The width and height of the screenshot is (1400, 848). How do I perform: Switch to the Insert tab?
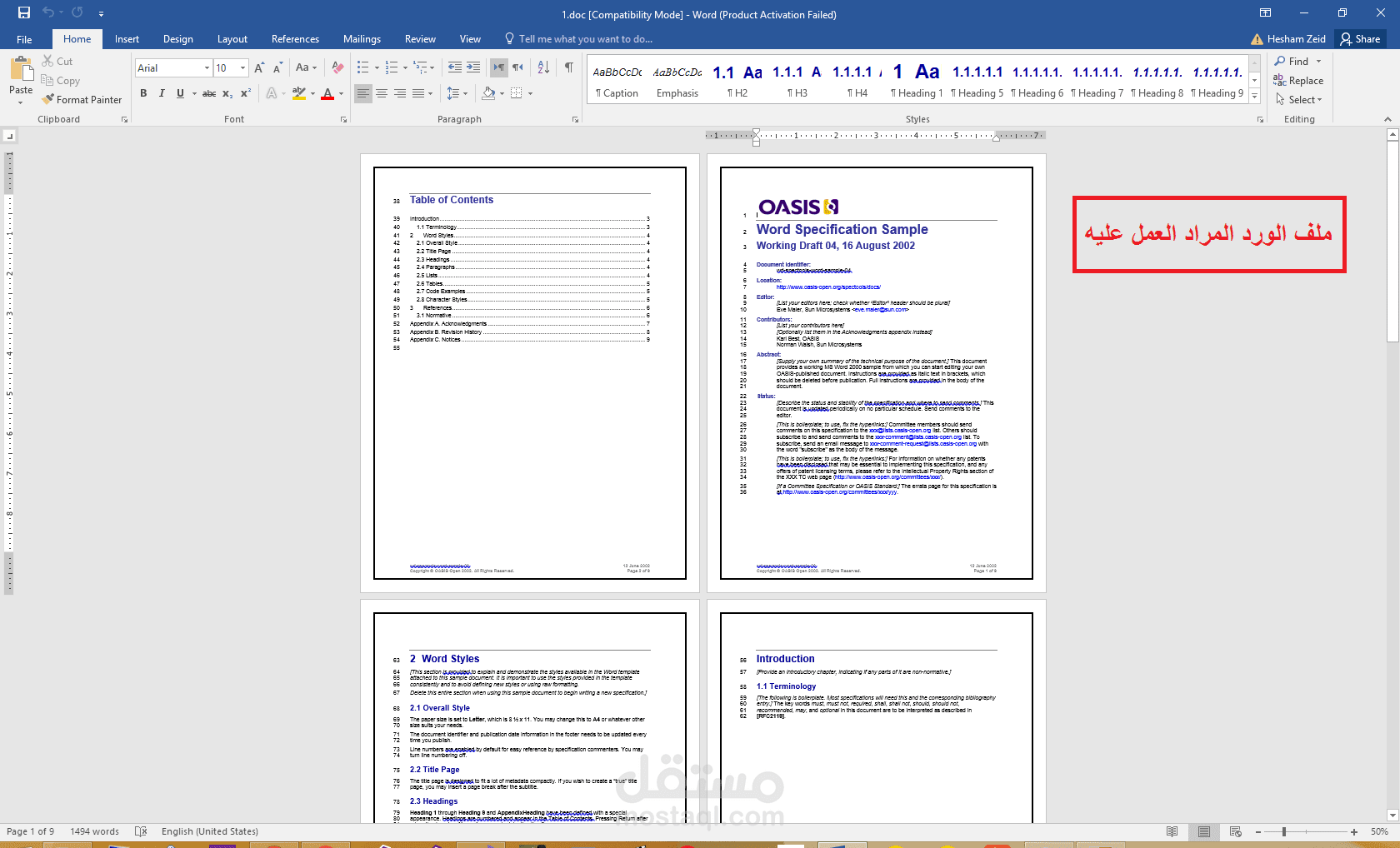click(127, 39)
